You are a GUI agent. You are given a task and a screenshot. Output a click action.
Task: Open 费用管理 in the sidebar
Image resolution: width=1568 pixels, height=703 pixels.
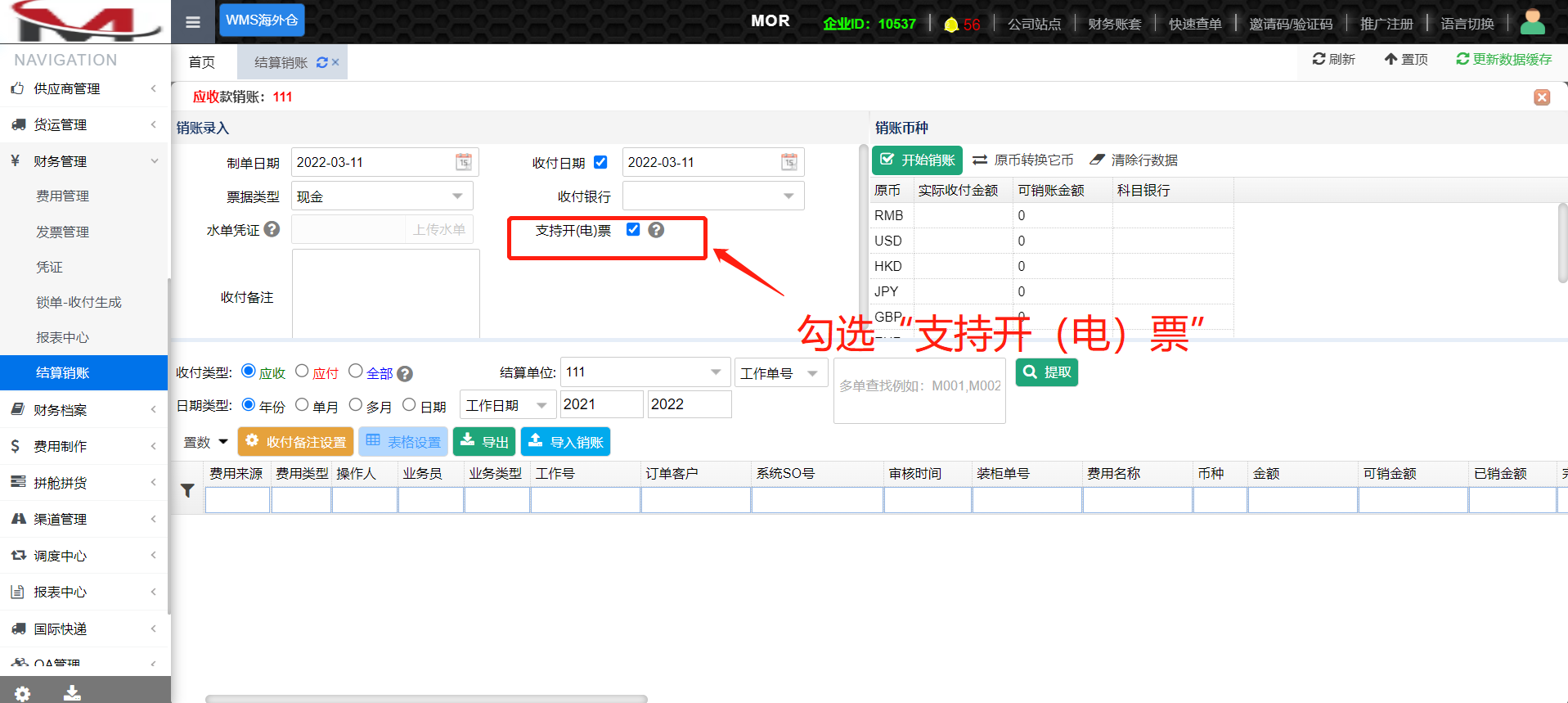[62, 196]
